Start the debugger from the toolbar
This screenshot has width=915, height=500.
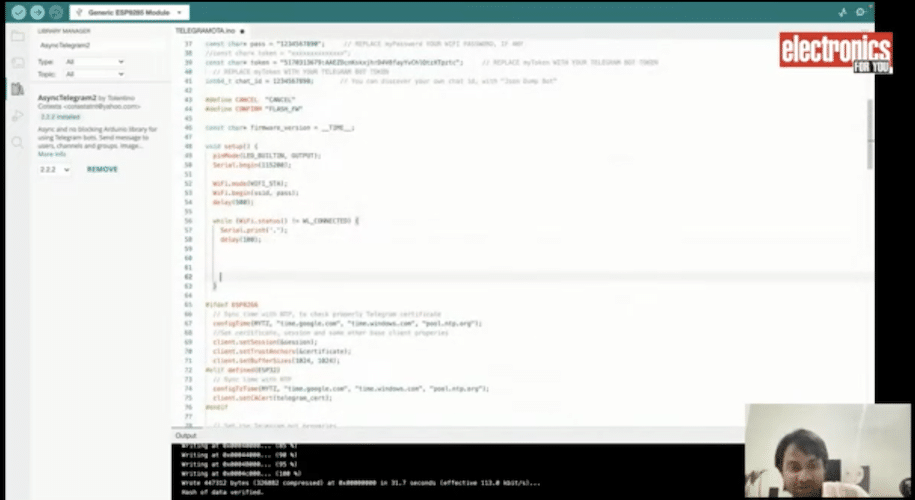pos(55,13)
